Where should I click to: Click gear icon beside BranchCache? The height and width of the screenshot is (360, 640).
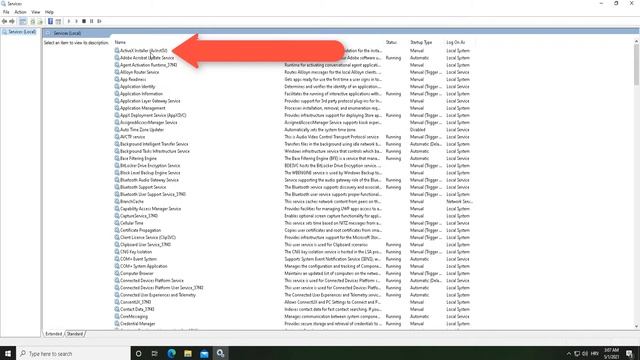click(x=117, y=201)
